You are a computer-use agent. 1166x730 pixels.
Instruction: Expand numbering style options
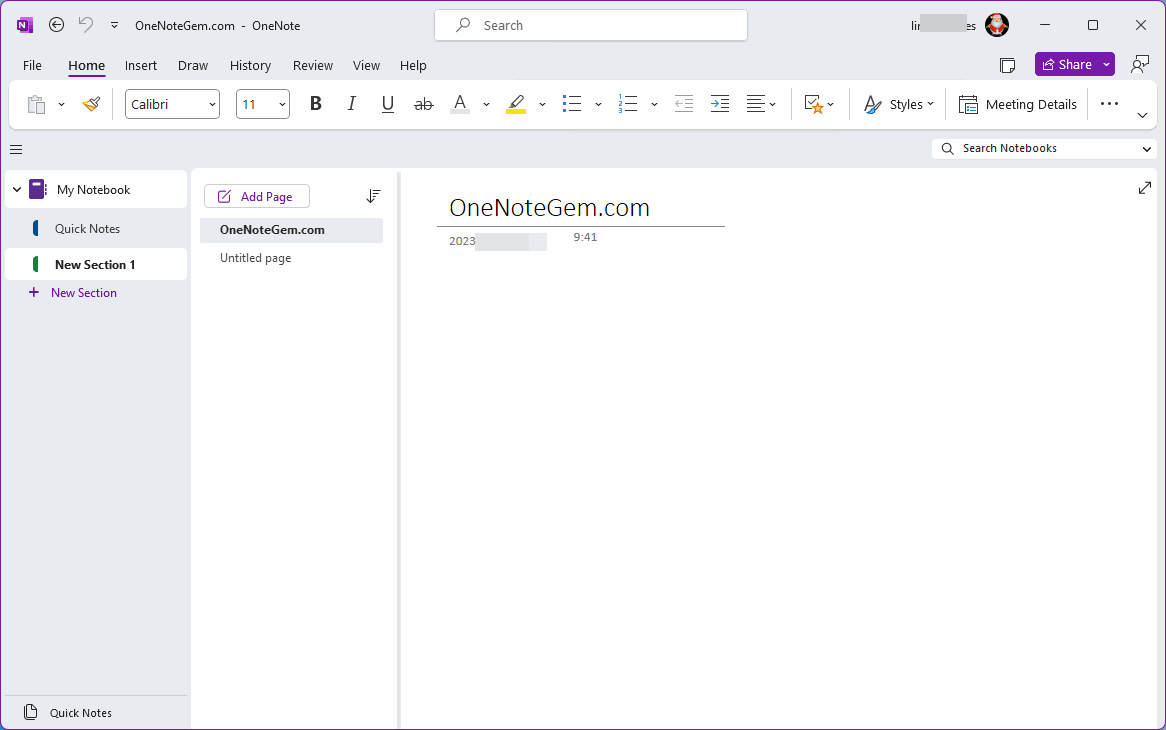654,105
